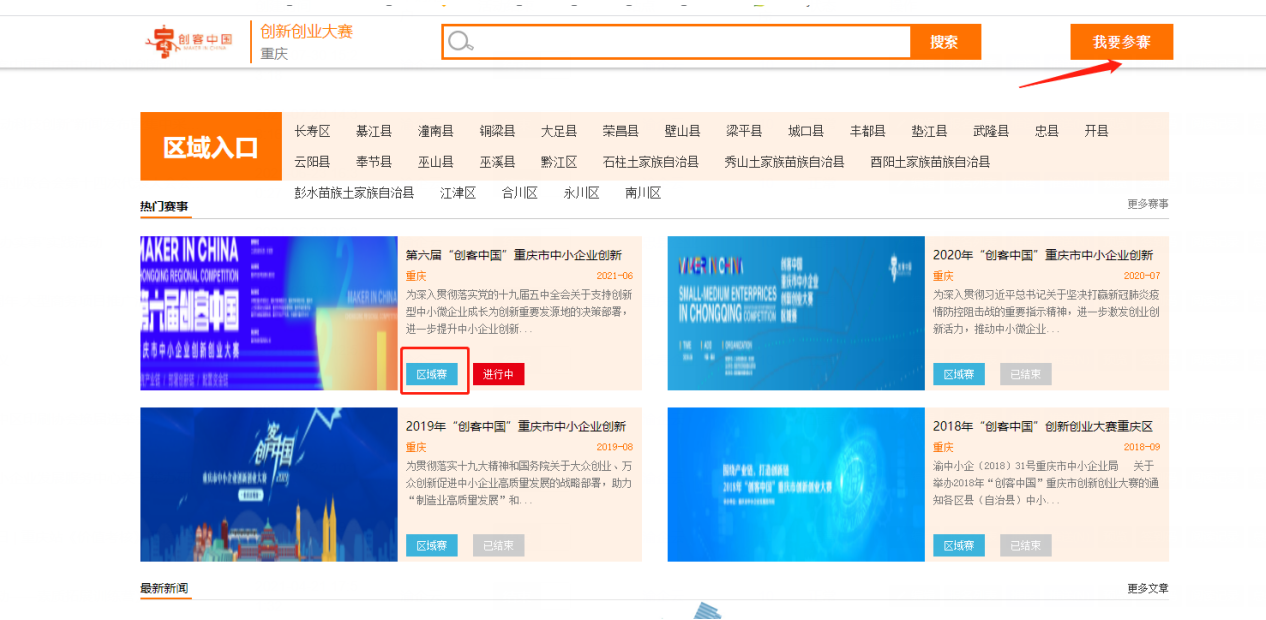Select 铜梁县 region
The height and width of the screenshot is (620, 1266).
[x=497, y=131]
